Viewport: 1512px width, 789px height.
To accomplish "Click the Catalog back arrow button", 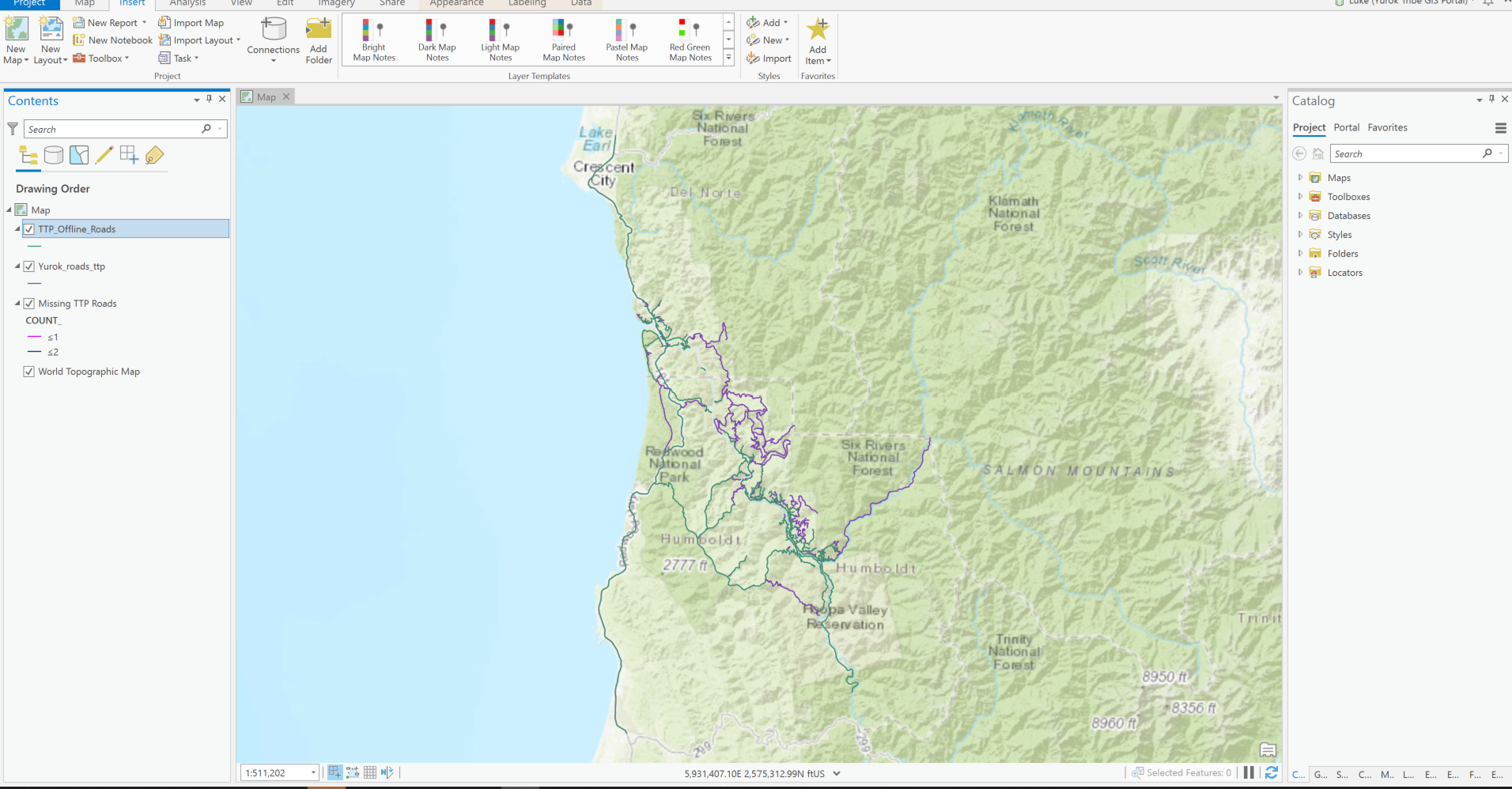I will (x=1299, y=153).
